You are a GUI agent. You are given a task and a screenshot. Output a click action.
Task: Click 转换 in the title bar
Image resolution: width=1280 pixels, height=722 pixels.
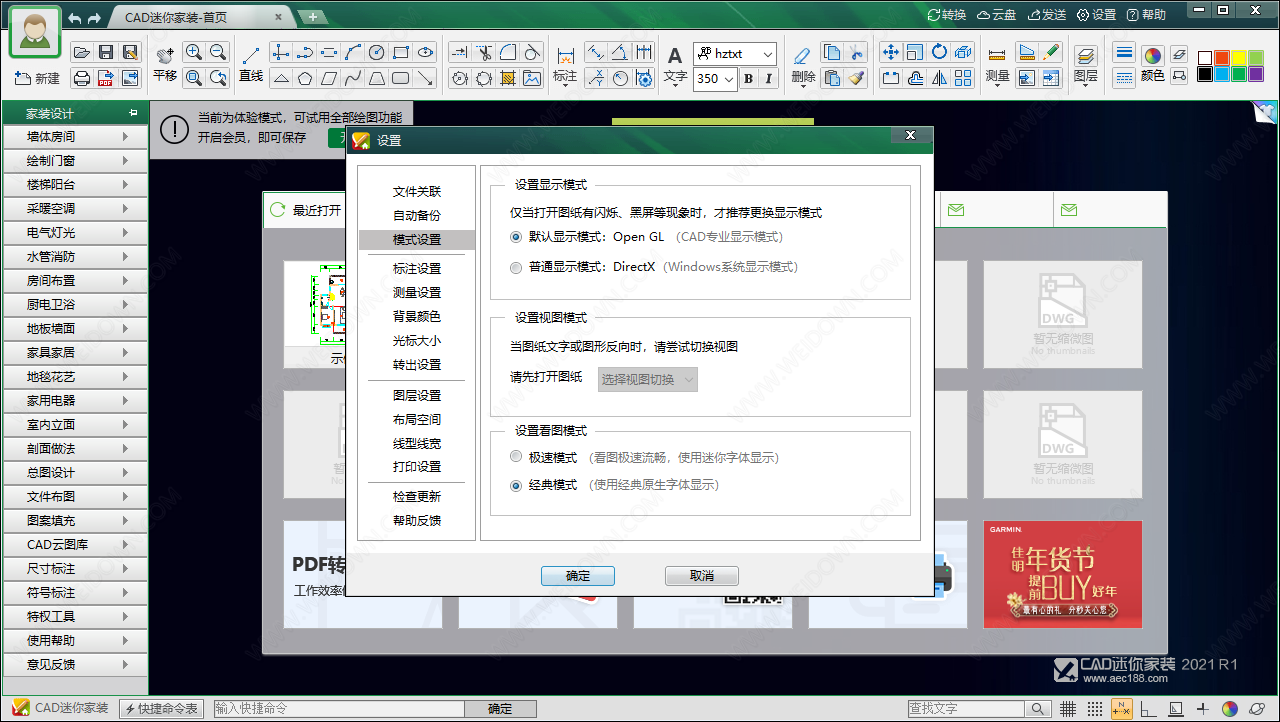[x=947, y=15]
